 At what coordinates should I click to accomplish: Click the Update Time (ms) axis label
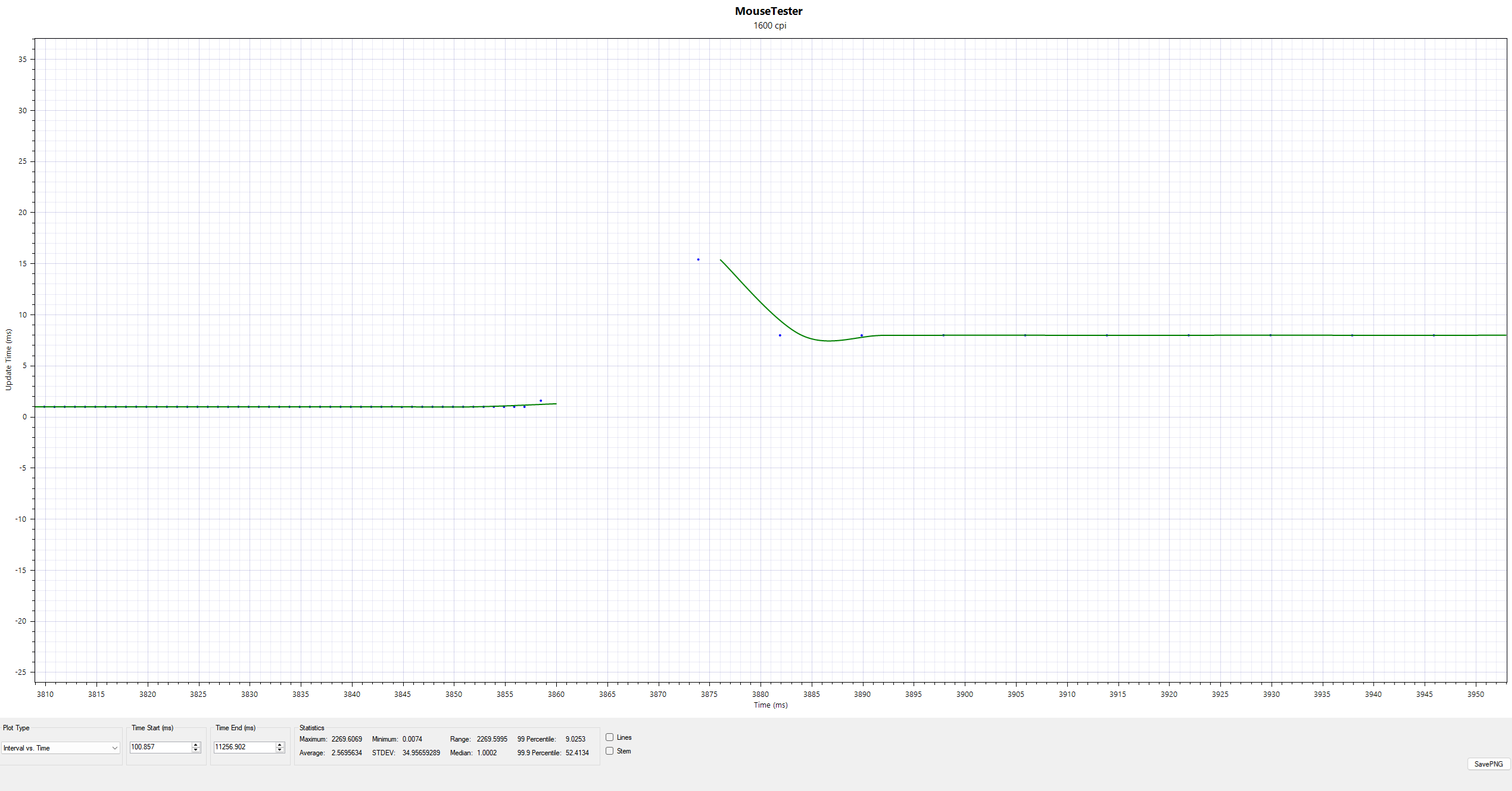(x=8, y=360)
